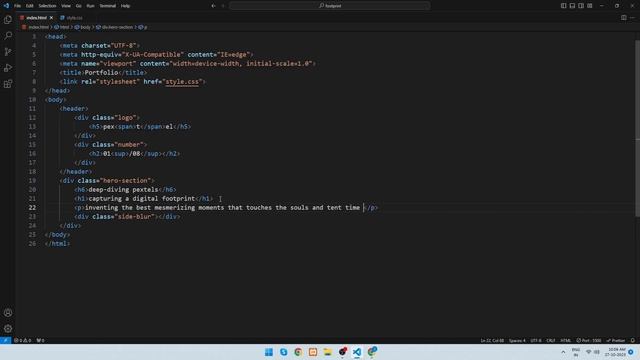The width and height of the screenshot is (640, 360).
Task: Click the "hero-section" class value
Action: [x=125, y=180]
